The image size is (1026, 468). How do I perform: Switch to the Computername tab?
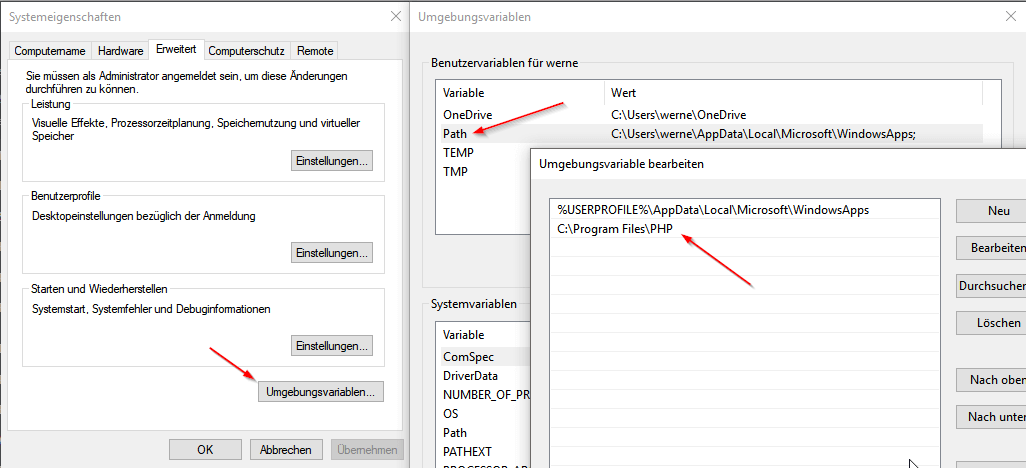(51, 51)
